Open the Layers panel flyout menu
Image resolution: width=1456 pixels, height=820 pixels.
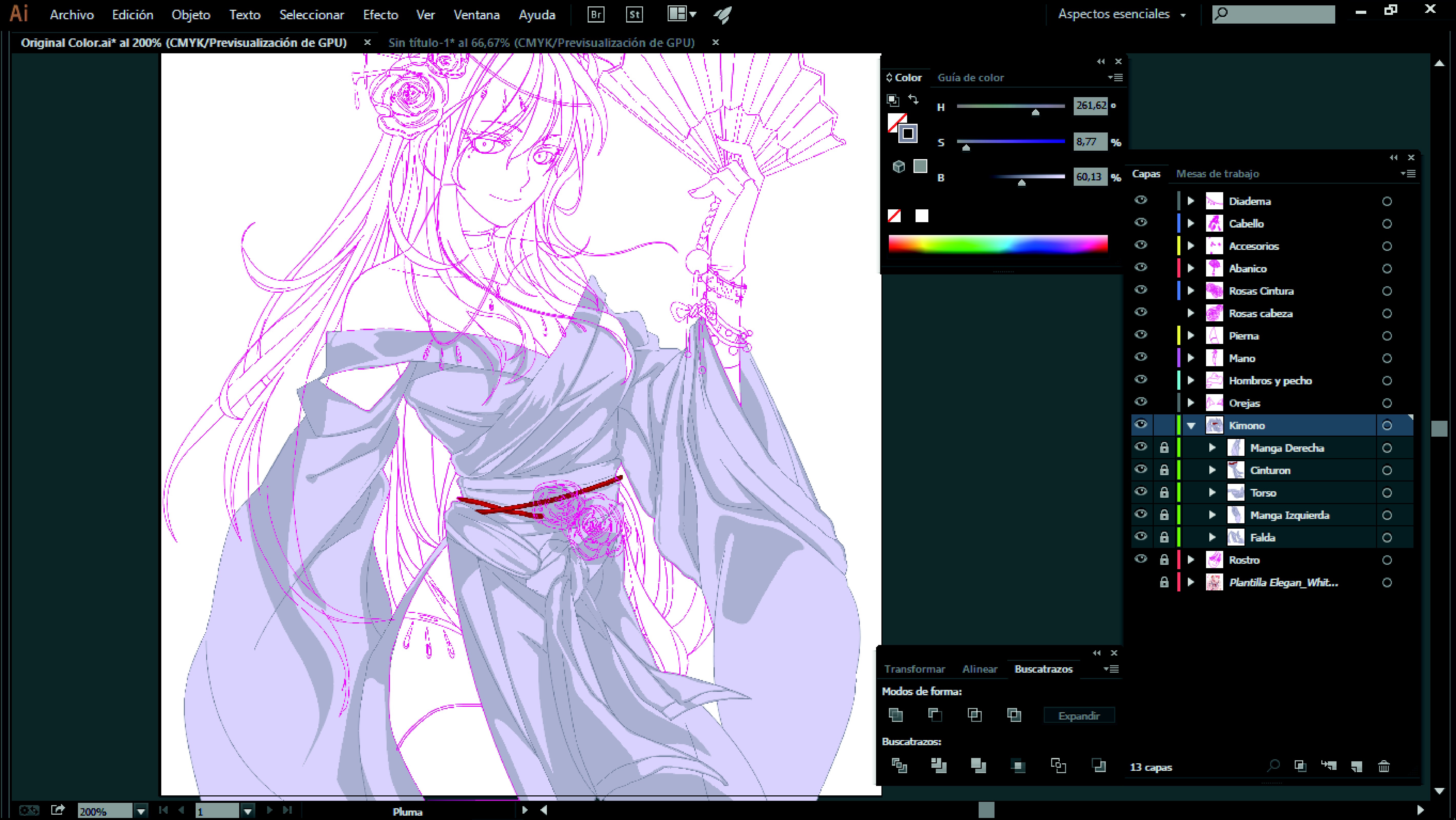(x=1408, y=173)
